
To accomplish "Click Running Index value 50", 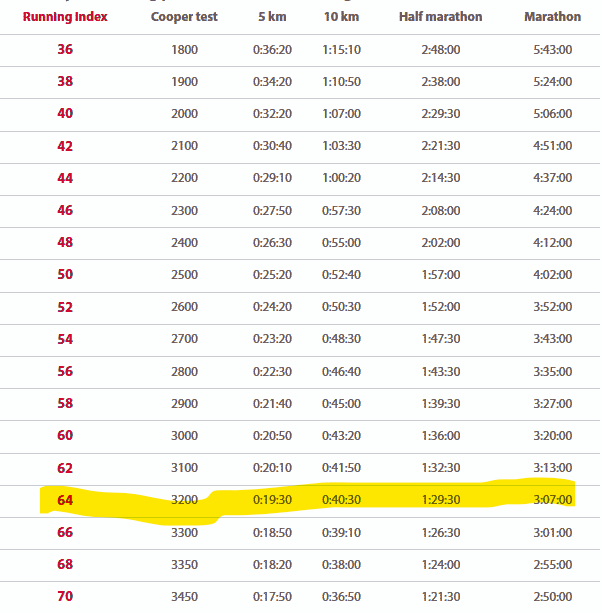I will click(x=65, y=274).
